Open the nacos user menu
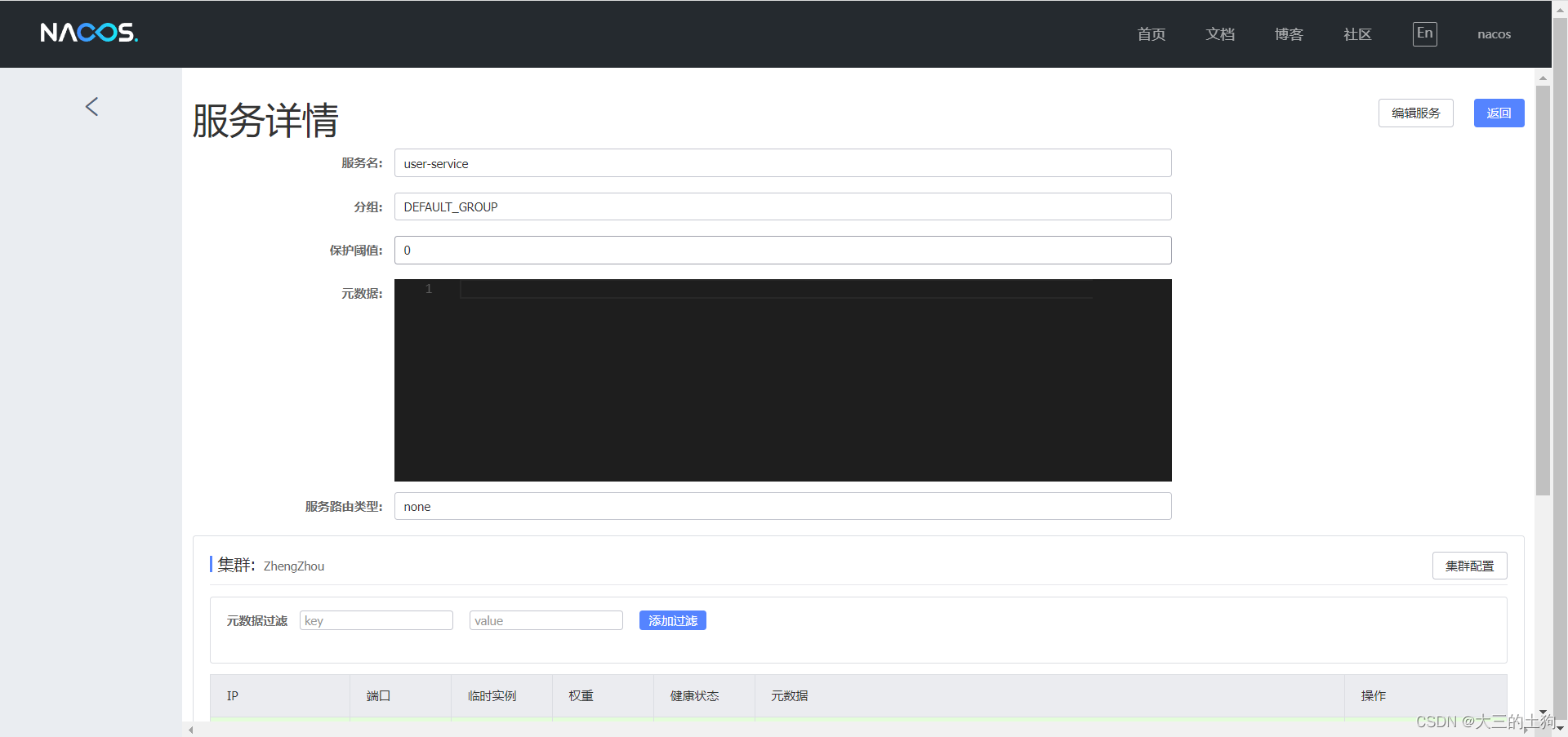This screenshot has height=737, width=1568. (x=1494, y=34)
